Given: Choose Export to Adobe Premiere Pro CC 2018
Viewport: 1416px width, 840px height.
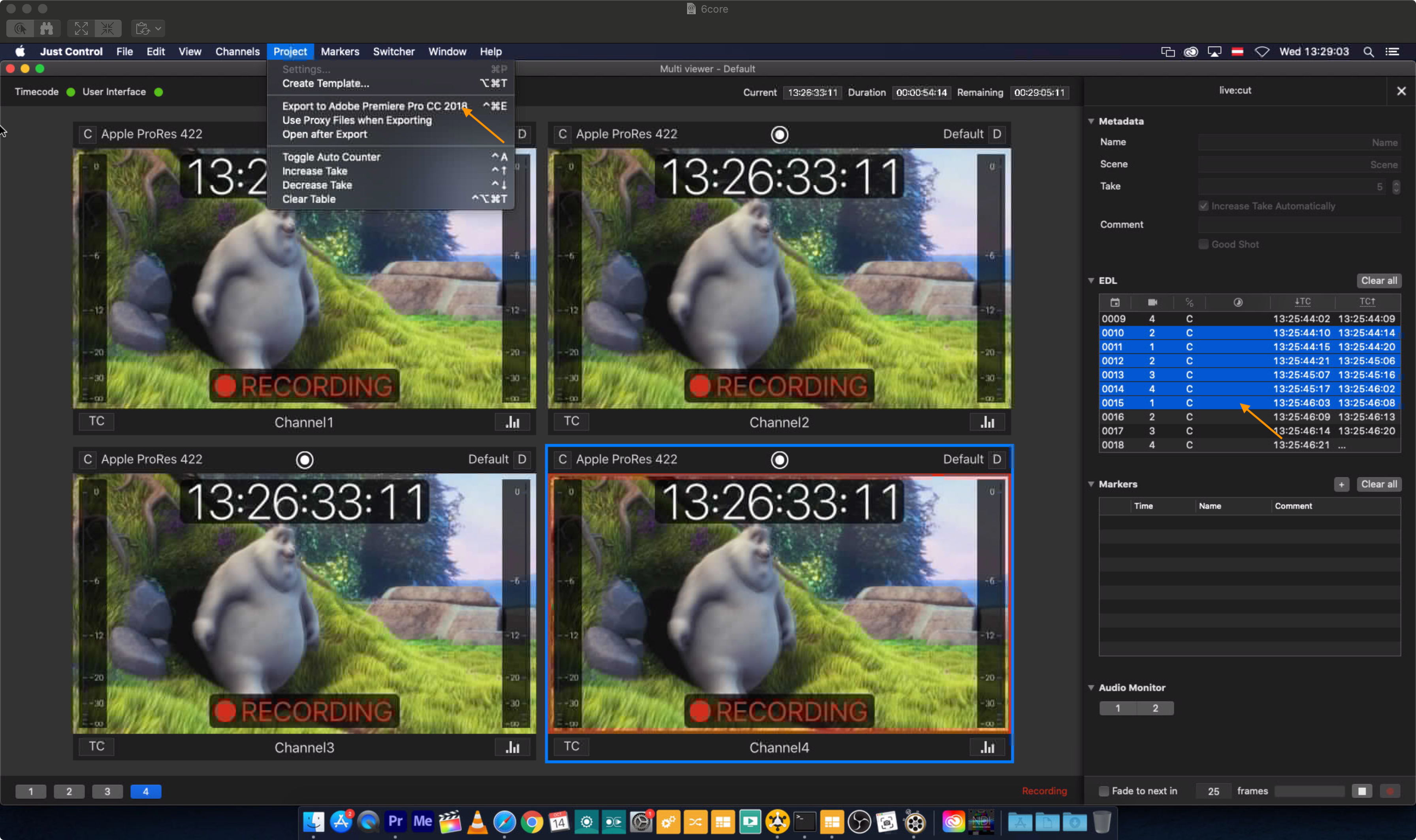Looking at the screenshot, I should point(390,106).
